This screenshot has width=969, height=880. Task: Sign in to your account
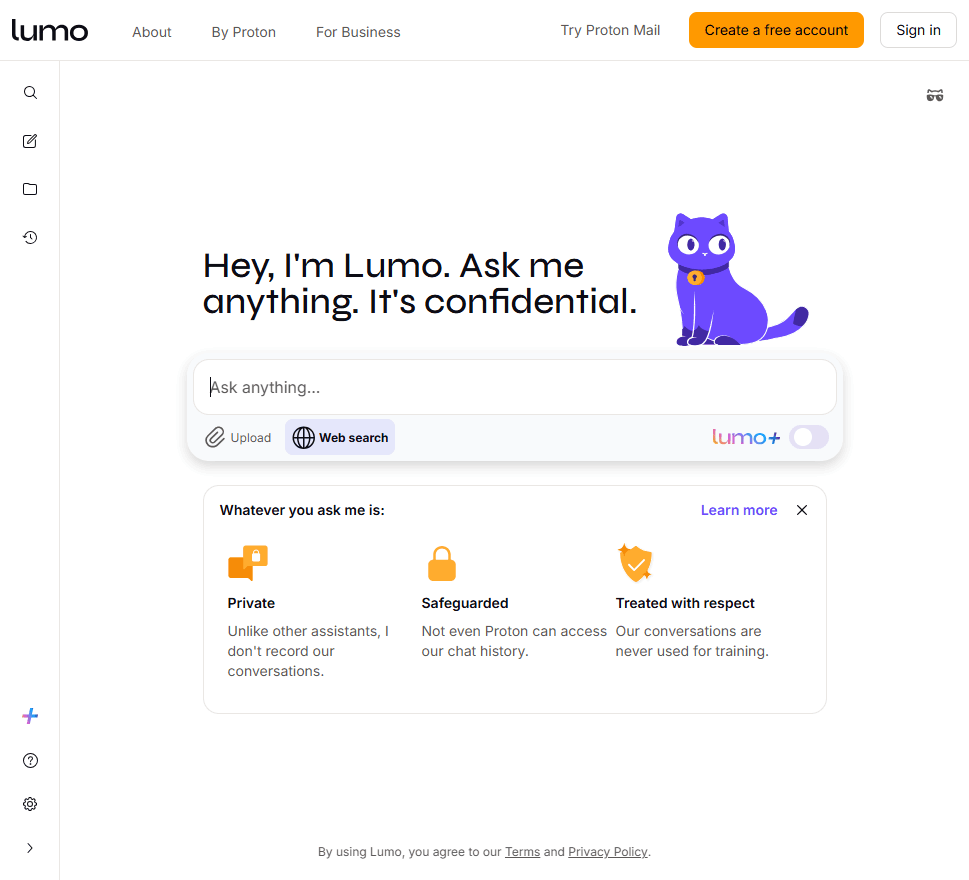point(917,29)
